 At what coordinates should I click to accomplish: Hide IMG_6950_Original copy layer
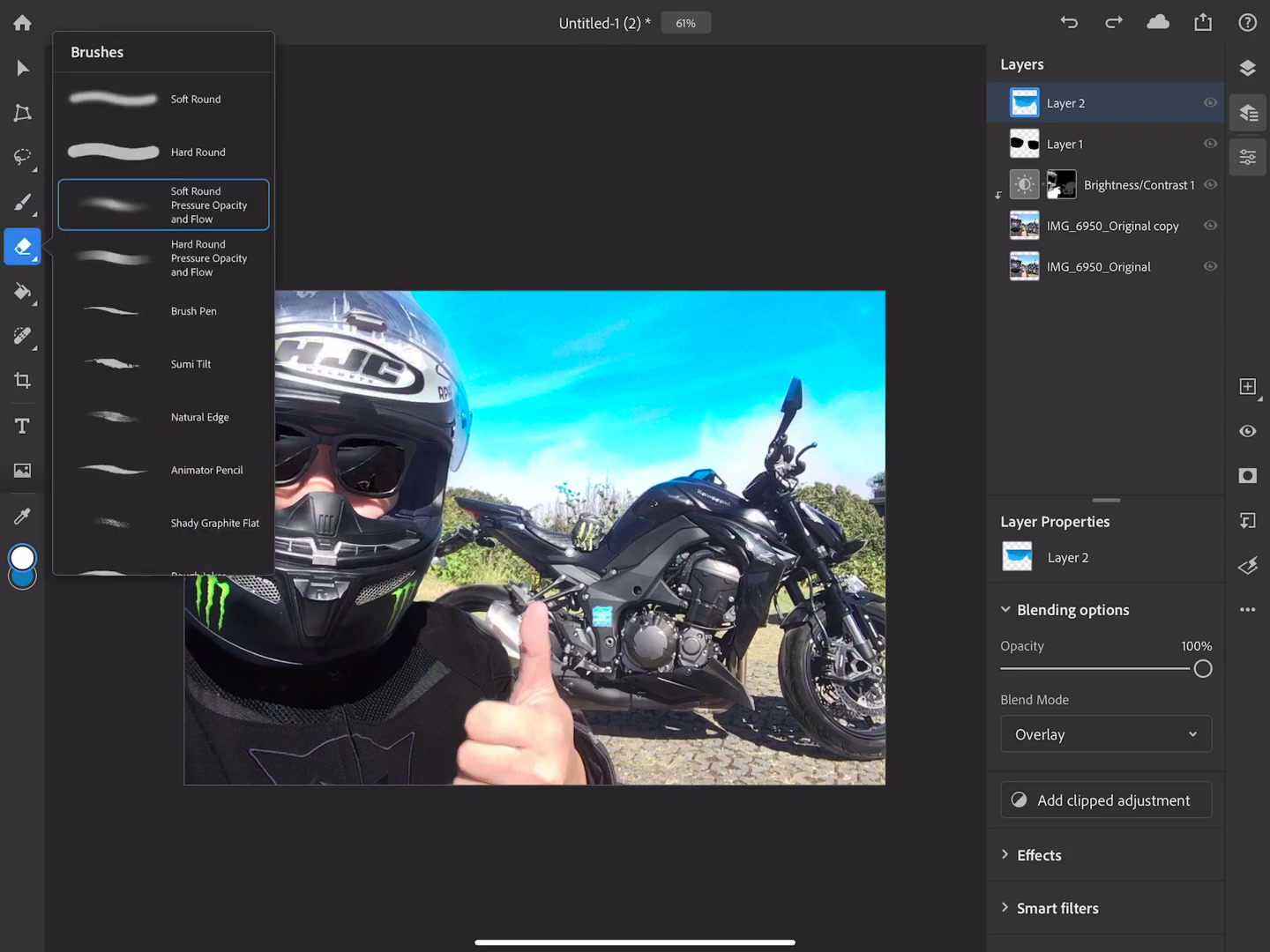point(1210,226)
